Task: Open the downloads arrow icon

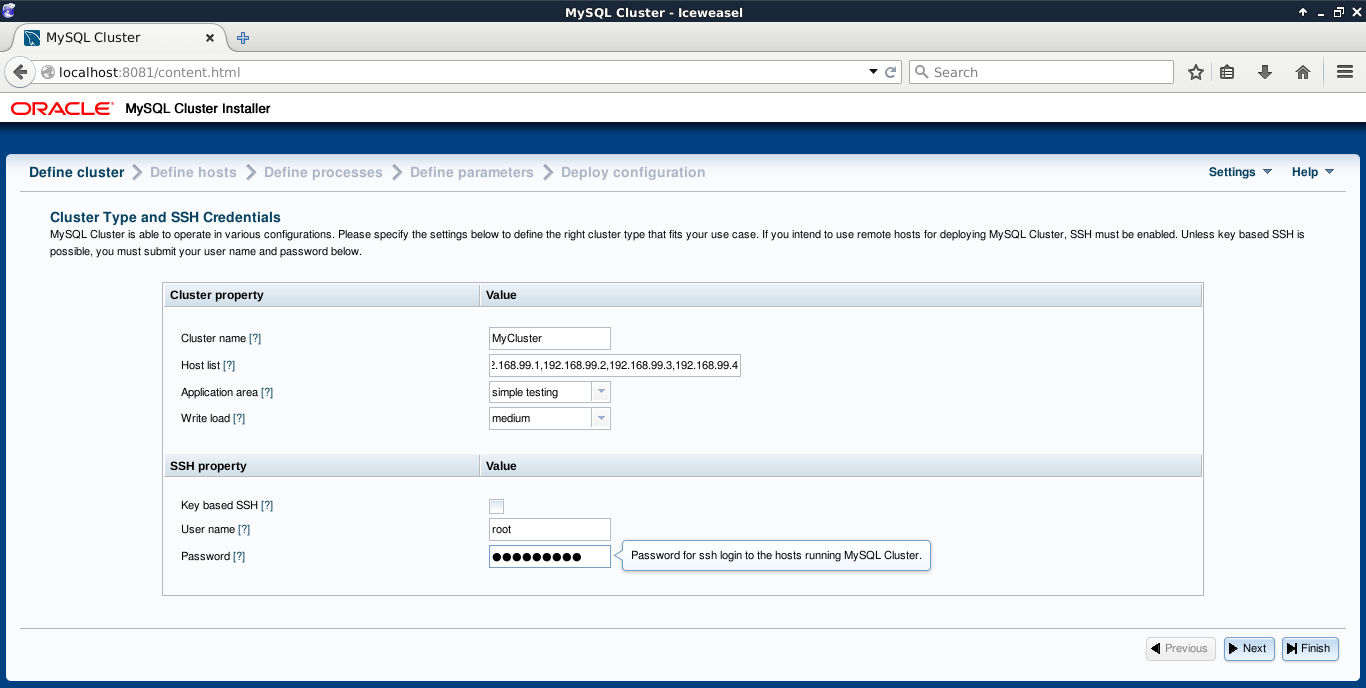Action: pos(1264,72)
